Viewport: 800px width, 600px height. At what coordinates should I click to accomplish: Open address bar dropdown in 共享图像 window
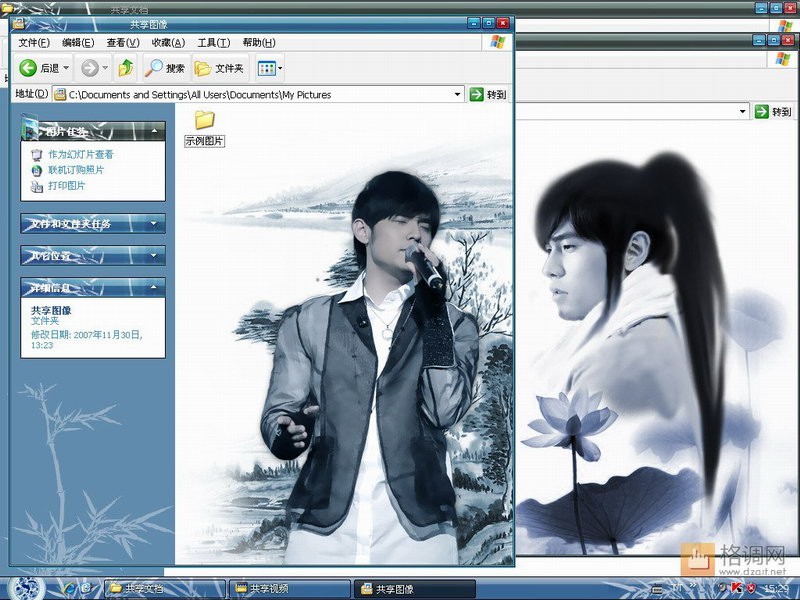coord(457,94)
